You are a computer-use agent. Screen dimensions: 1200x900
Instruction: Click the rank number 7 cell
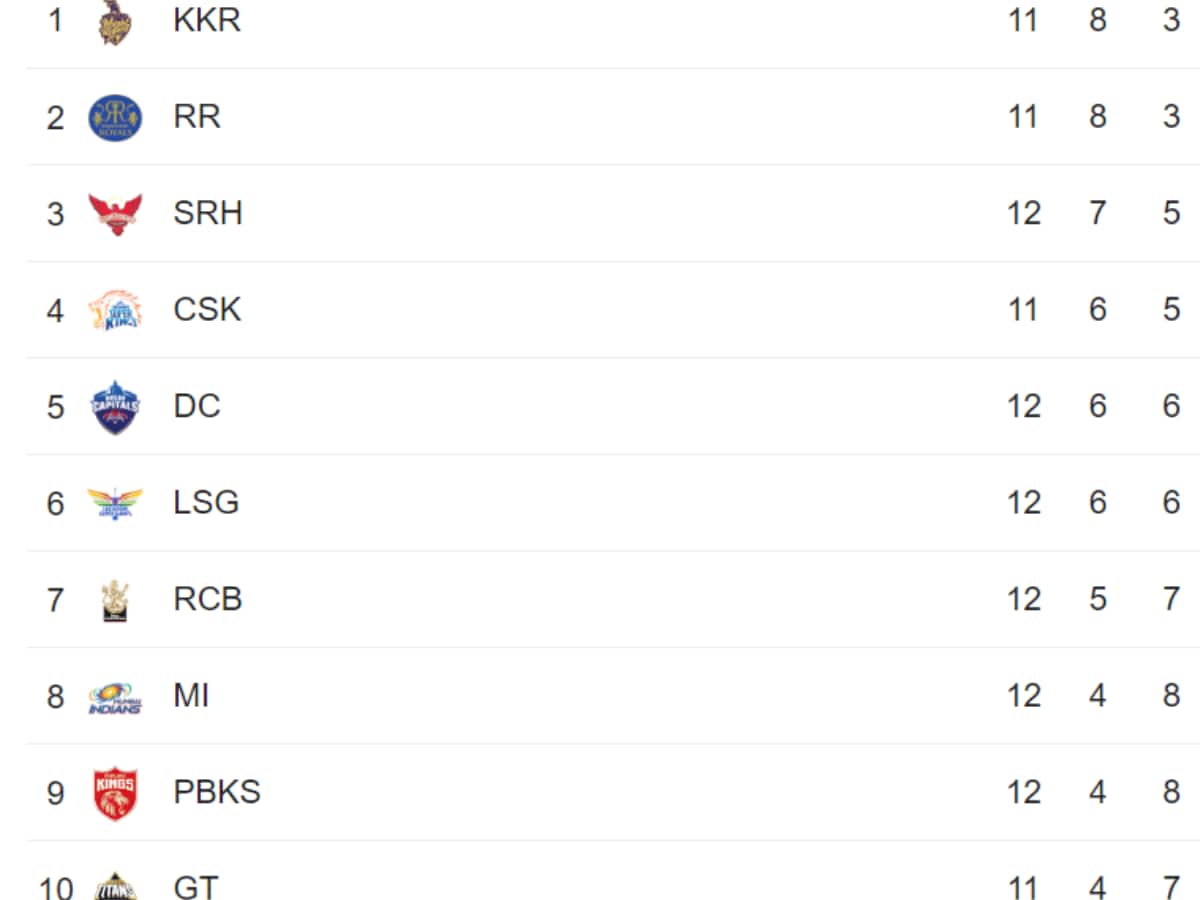point(55,600)
